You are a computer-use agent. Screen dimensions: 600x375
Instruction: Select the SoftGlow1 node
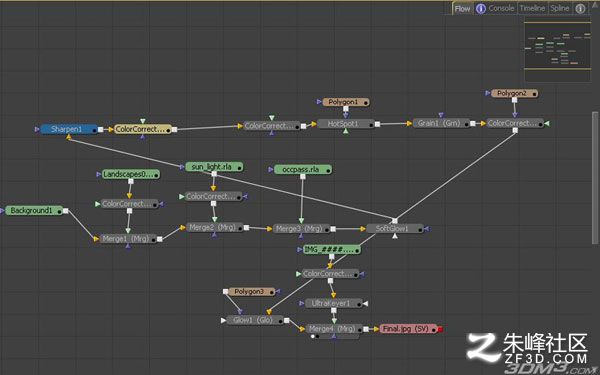click(395, 229)
